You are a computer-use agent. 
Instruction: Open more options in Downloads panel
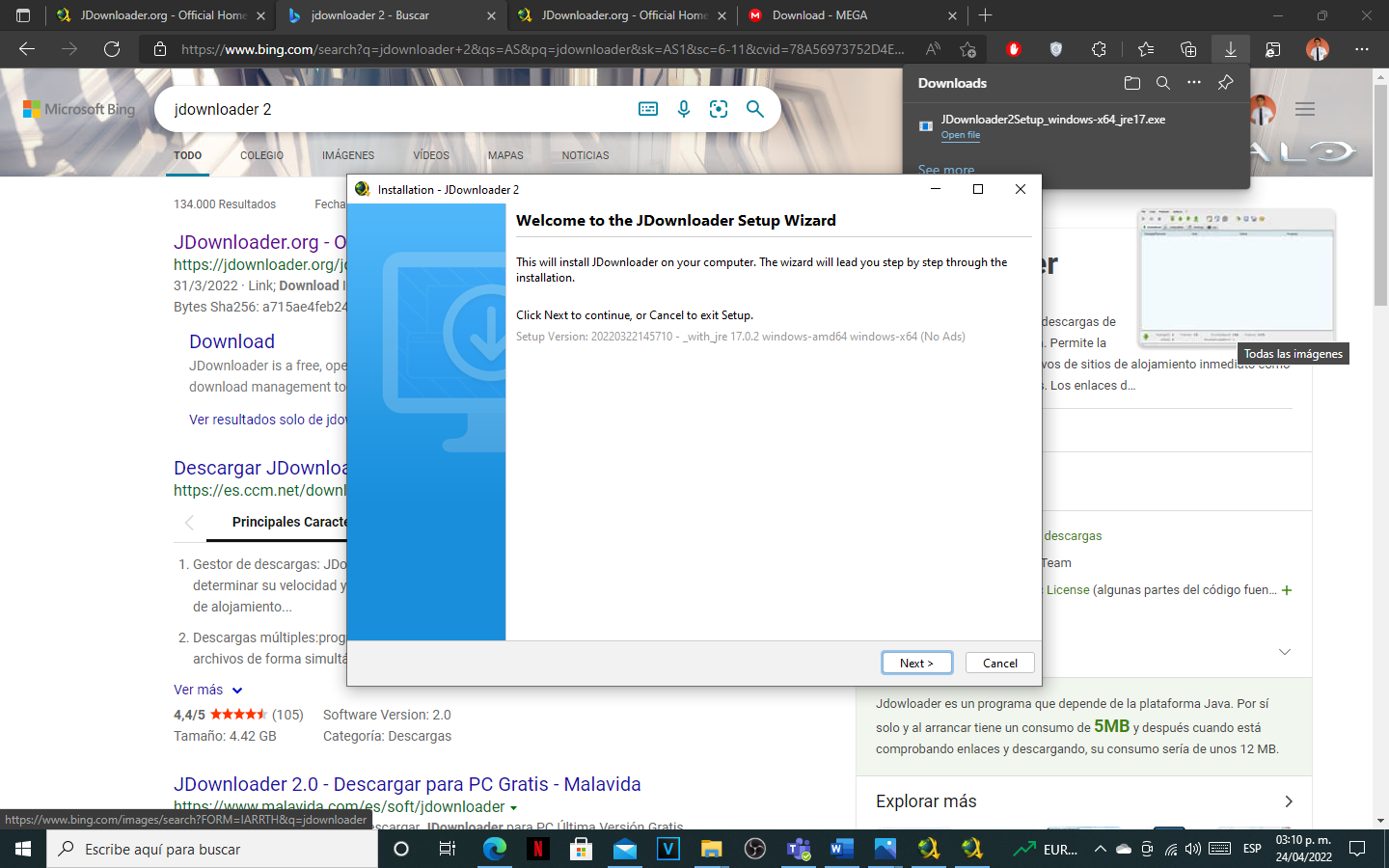click(1194, 83)
